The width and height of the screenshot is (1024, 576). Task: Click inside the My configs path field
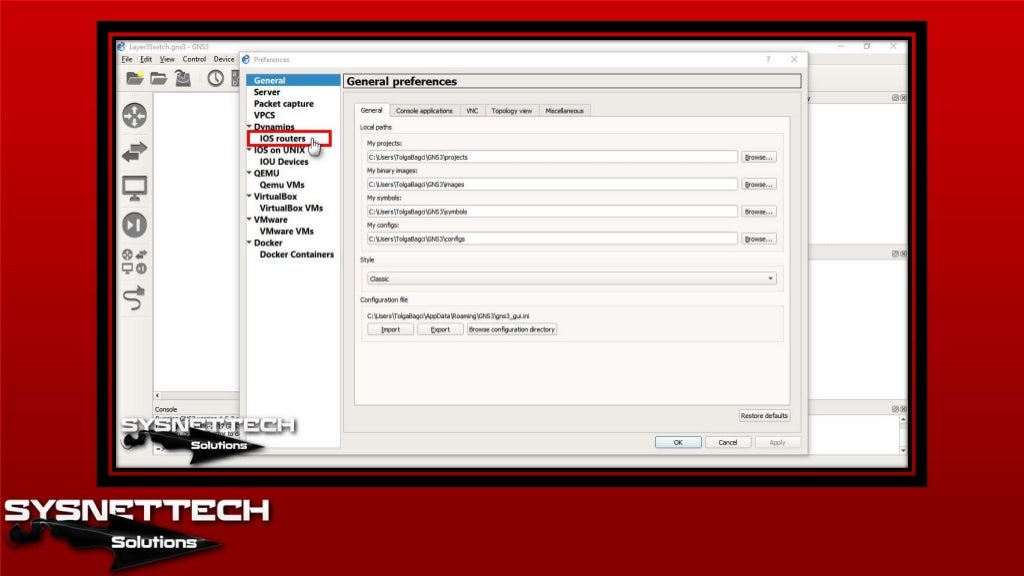pyautogui.click(x=552, y=239)
